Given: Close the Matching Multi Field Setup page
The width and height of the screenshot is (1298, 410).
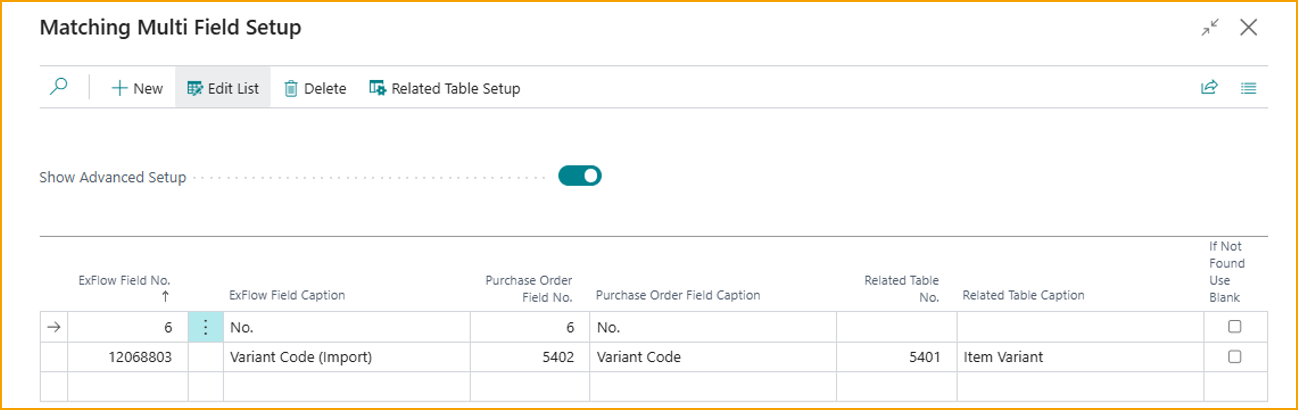Looking at the screenshot, I should (x=1248, y=28).
